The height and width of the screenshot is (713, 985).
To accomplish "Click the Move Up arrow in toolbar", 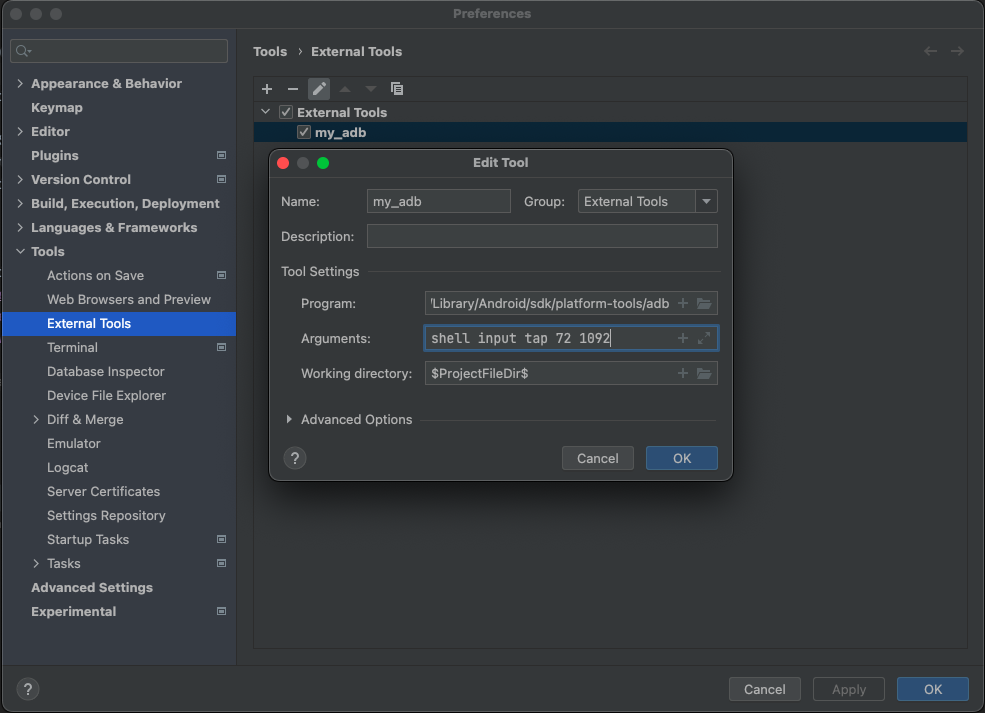I will pos(345,89).
